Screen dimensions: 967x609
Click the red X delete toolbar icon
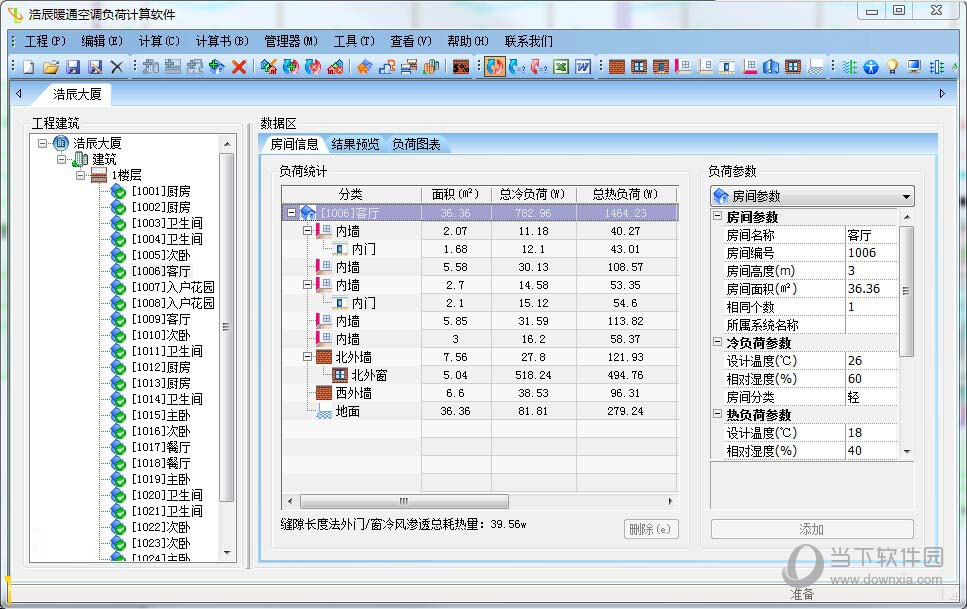(239, 67)
